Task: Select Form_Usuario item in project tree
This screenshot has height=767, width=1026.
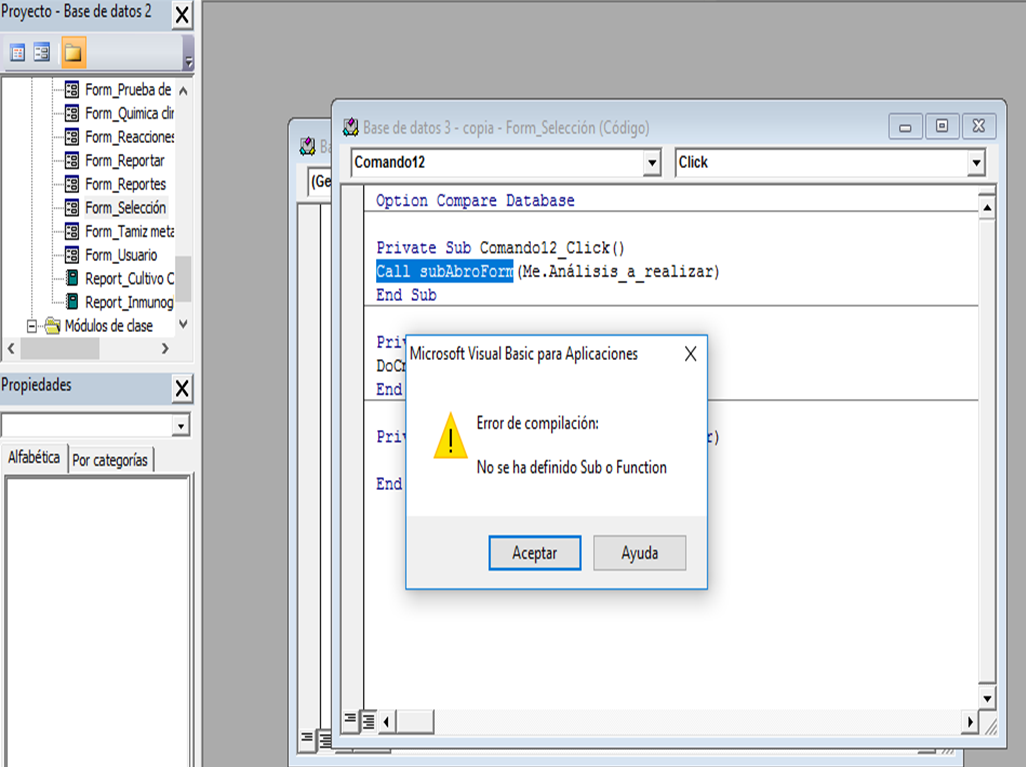Action: pos(121,255)
